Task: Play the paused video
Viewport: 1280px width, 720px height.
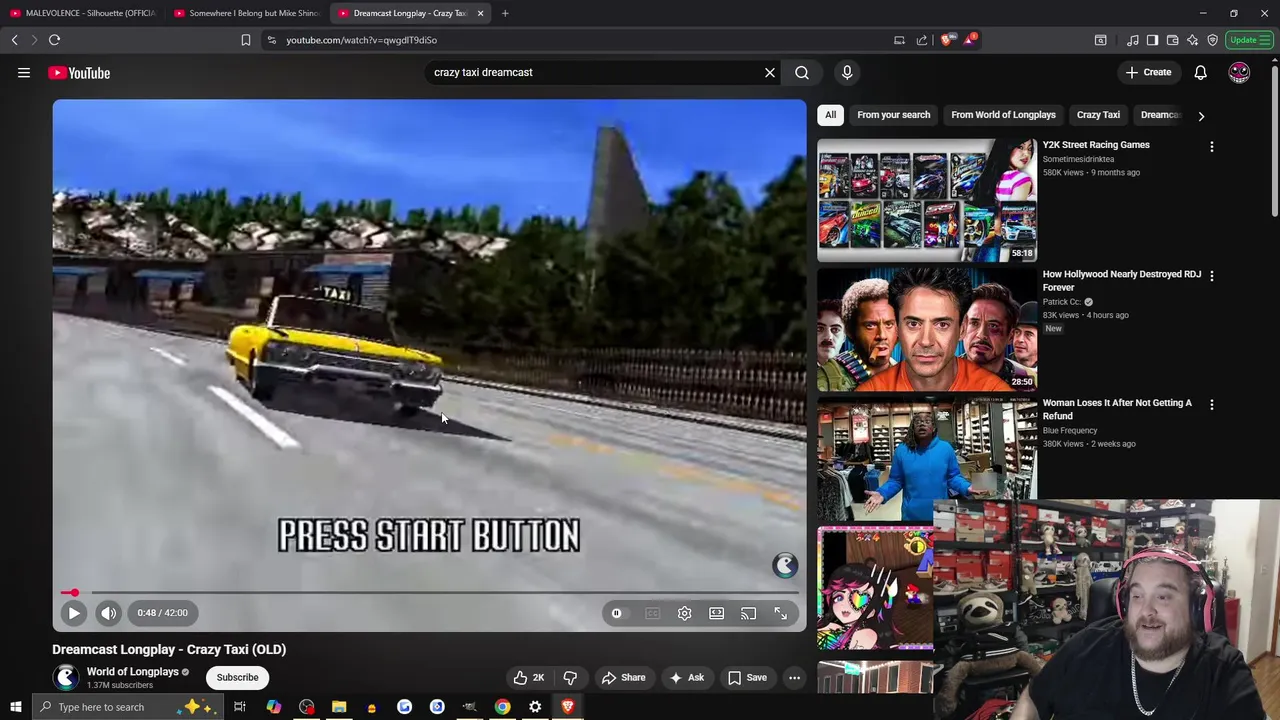Action: pyautogui.click(x=74, y=613)
